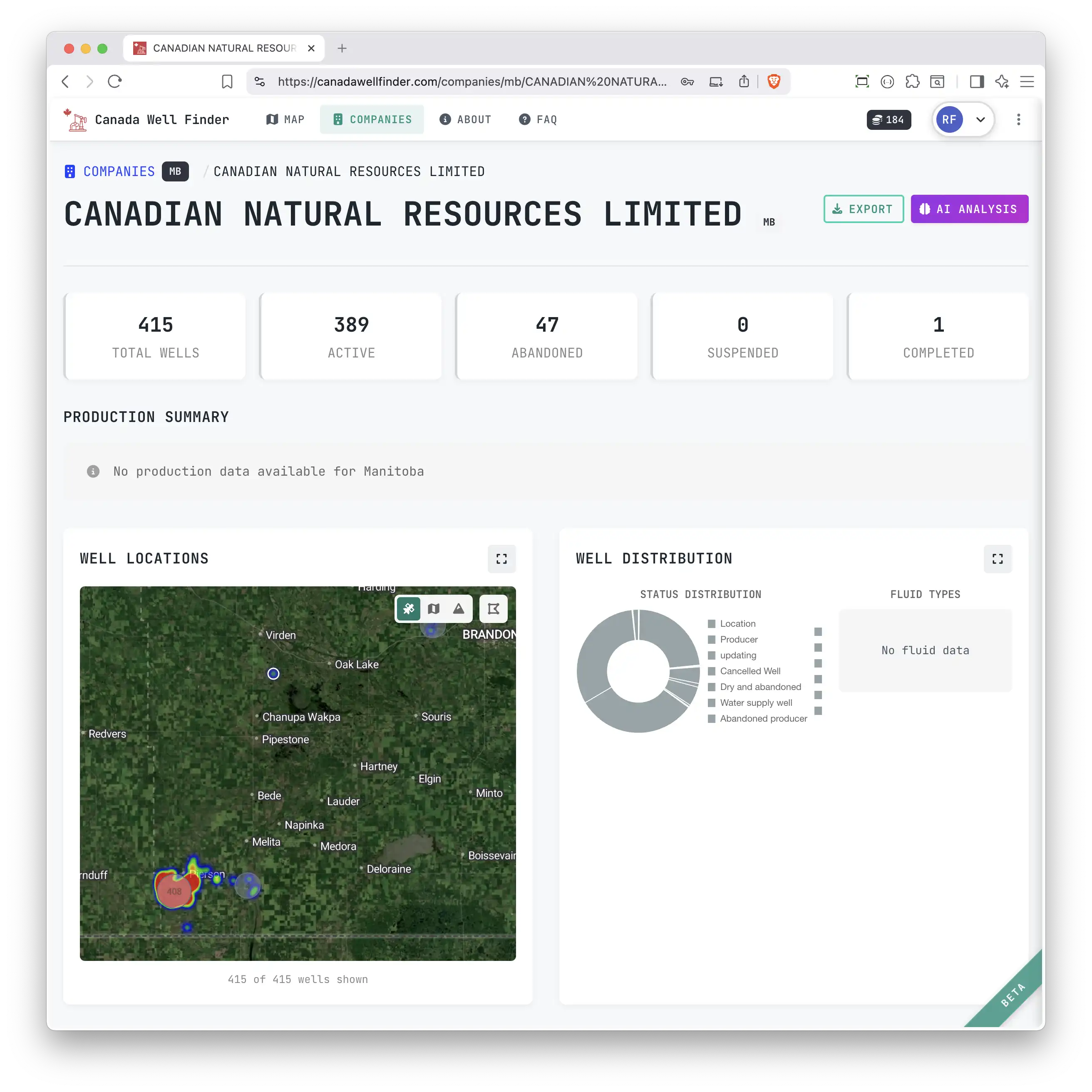1092x1092 pixels.
Task: Click the terrain mountain icon on the map
Action: tap(458, 609)
